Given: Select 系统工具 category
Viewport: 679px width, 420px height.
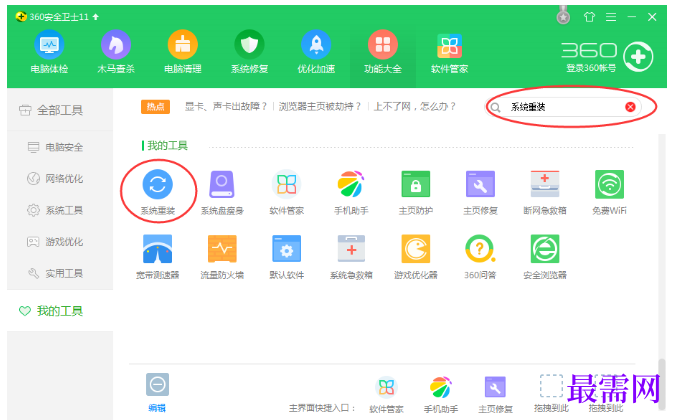Looking at the screenshot, I should (55, 210).
